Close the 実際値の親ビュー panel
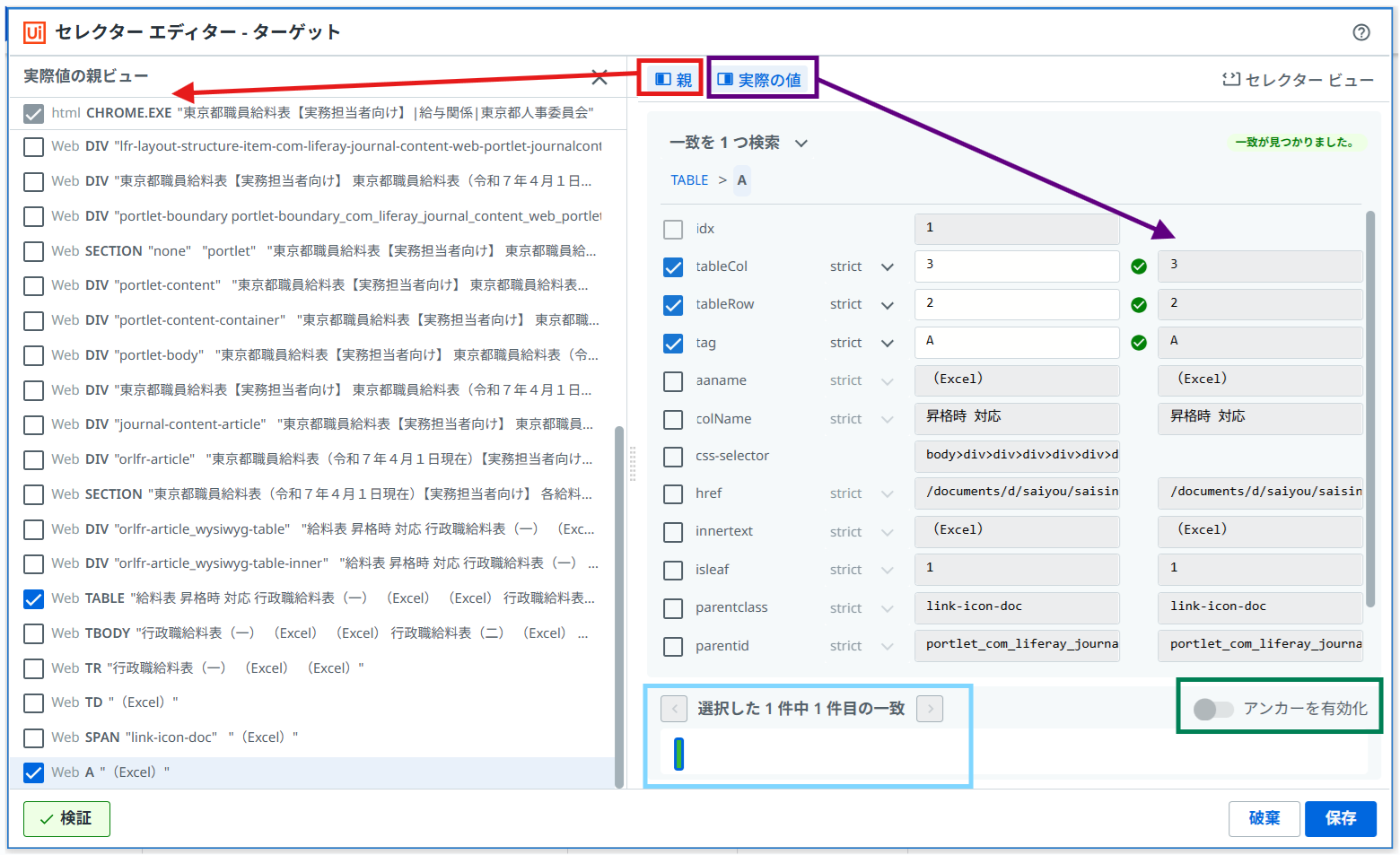This screenshot has width=1400, height=855. [599, 77]
